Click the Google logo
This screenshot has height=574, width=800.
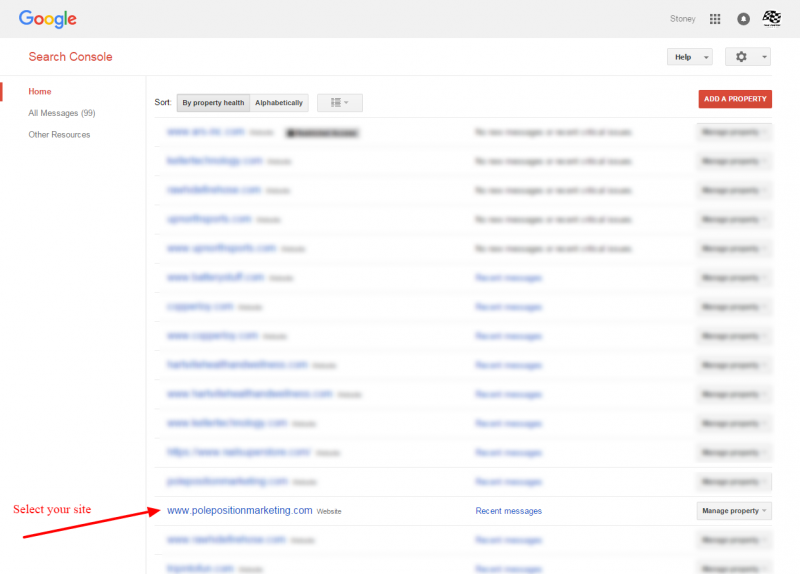tap(47, 19)
